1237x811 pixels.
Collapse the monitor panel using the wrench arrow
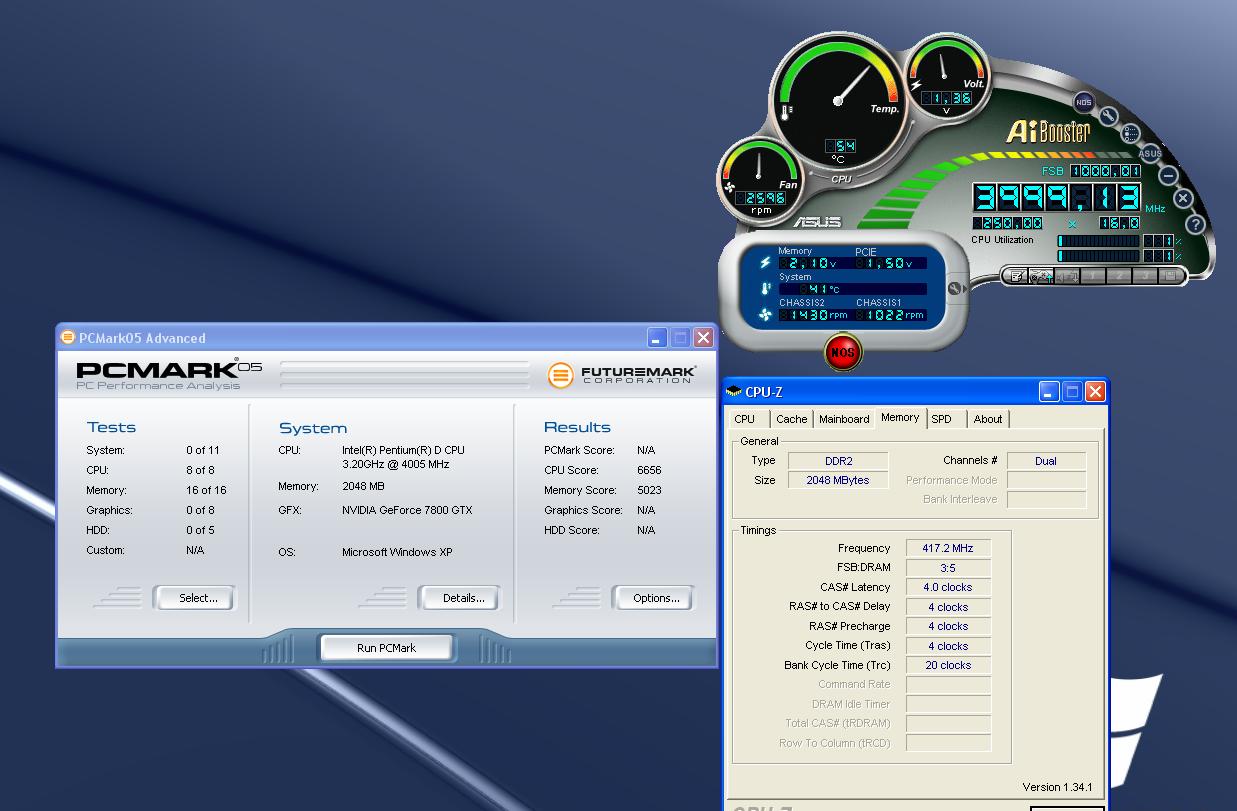[955, 289]
